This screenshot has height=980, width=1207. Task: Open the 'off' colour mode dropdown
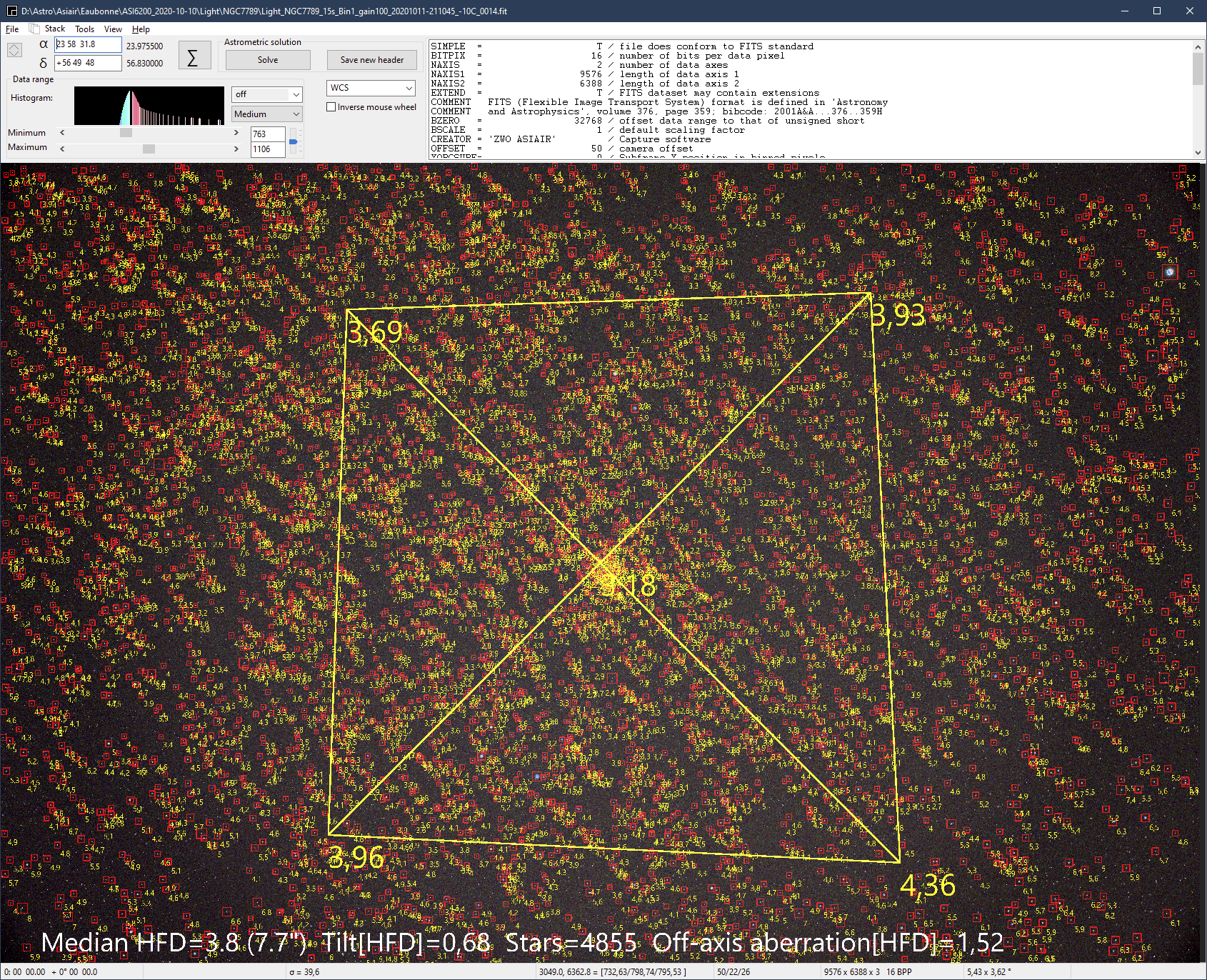coord(267,94)
